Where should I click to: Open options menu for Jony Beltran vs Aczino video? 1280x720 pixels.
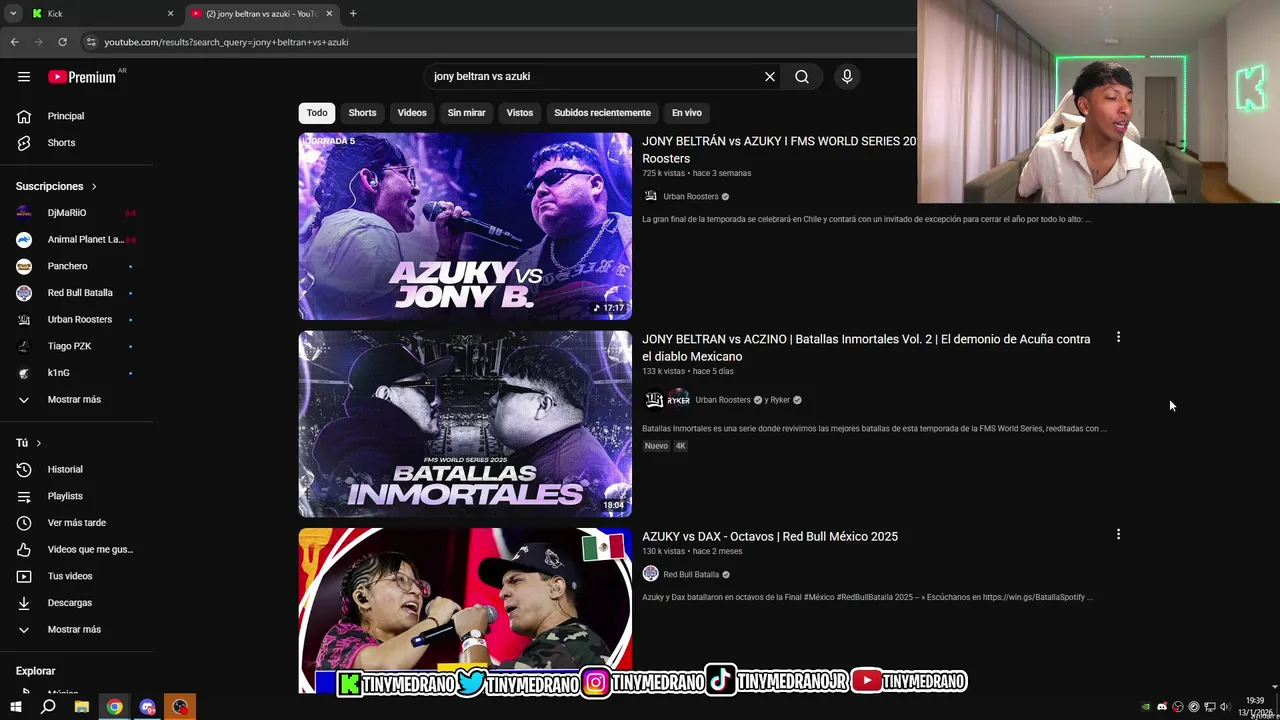[x=1118, y=337]
